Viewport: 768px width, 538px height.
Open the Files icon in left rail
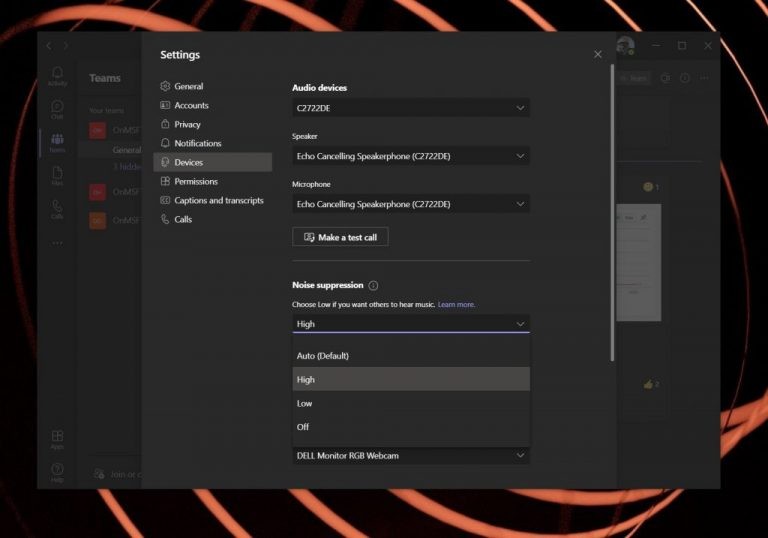(57, 174)
